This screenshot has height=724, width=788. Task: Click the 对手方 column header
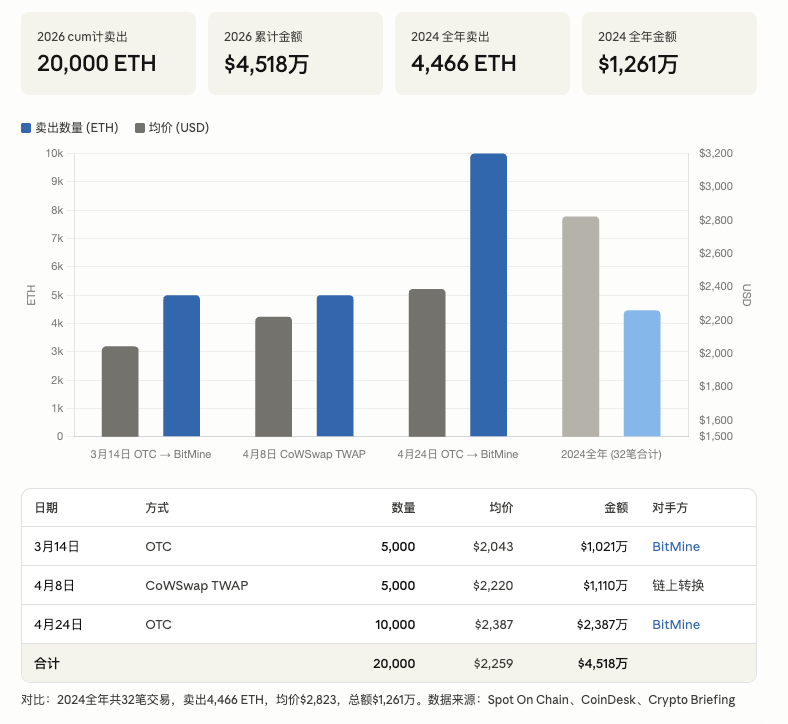(x=669, y=508)
